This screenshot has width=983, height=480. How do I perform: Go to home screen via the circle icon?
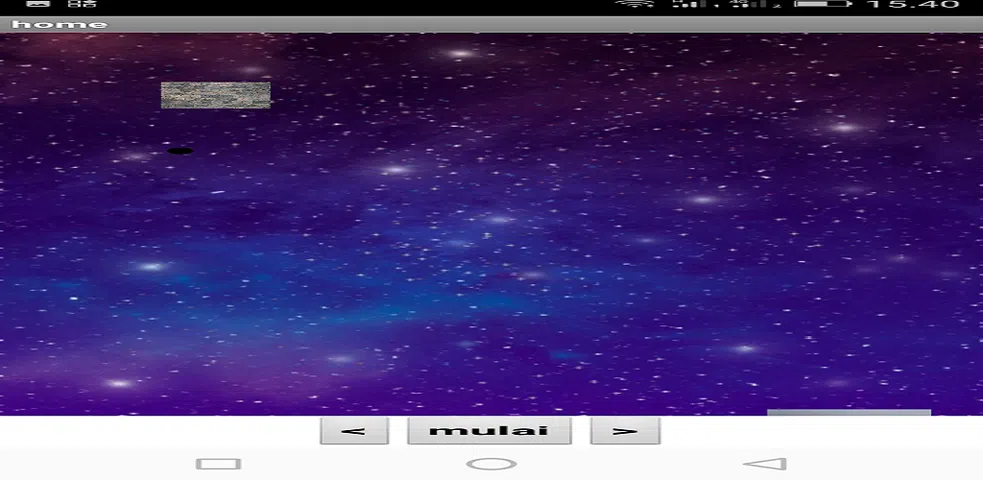(492, 464)
